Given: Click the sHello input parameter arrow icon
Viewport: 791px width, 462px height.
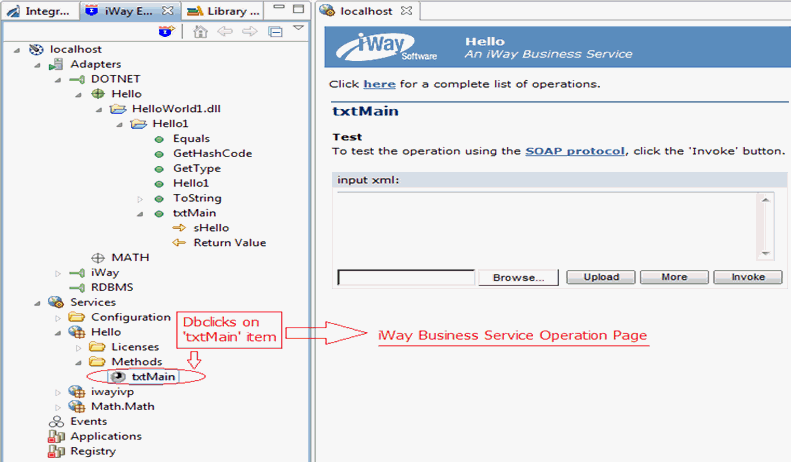Looking at the screenshot, I should click(x=179, y=228).
